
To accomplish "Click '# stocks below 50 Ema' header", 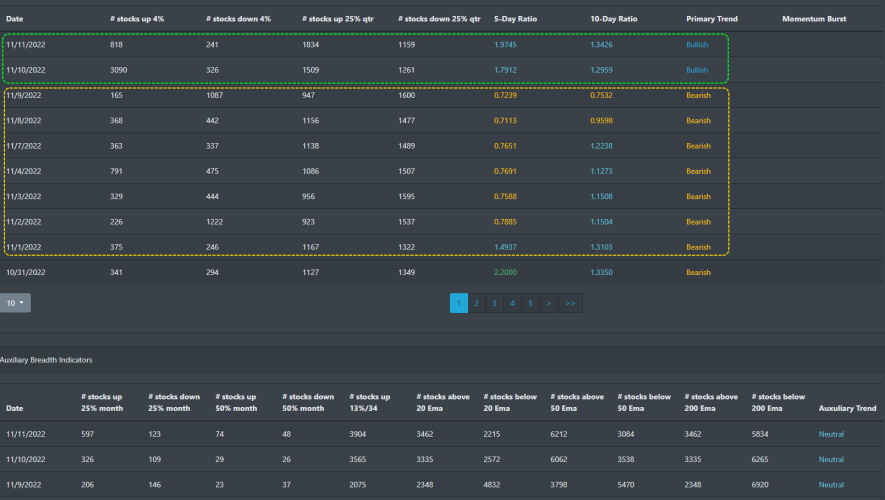I will (x=644, y=402).
